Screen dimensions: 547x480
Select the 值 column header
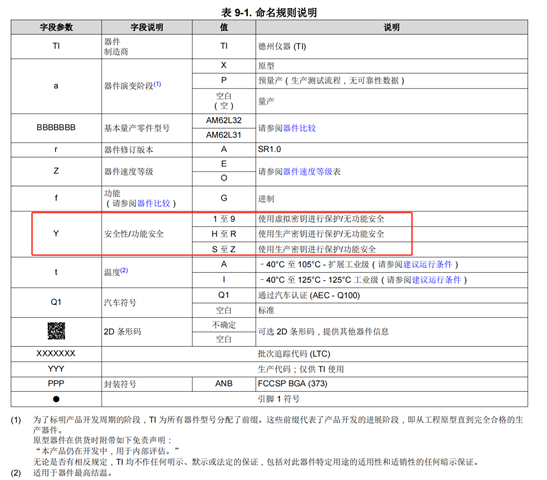point(224,27)
